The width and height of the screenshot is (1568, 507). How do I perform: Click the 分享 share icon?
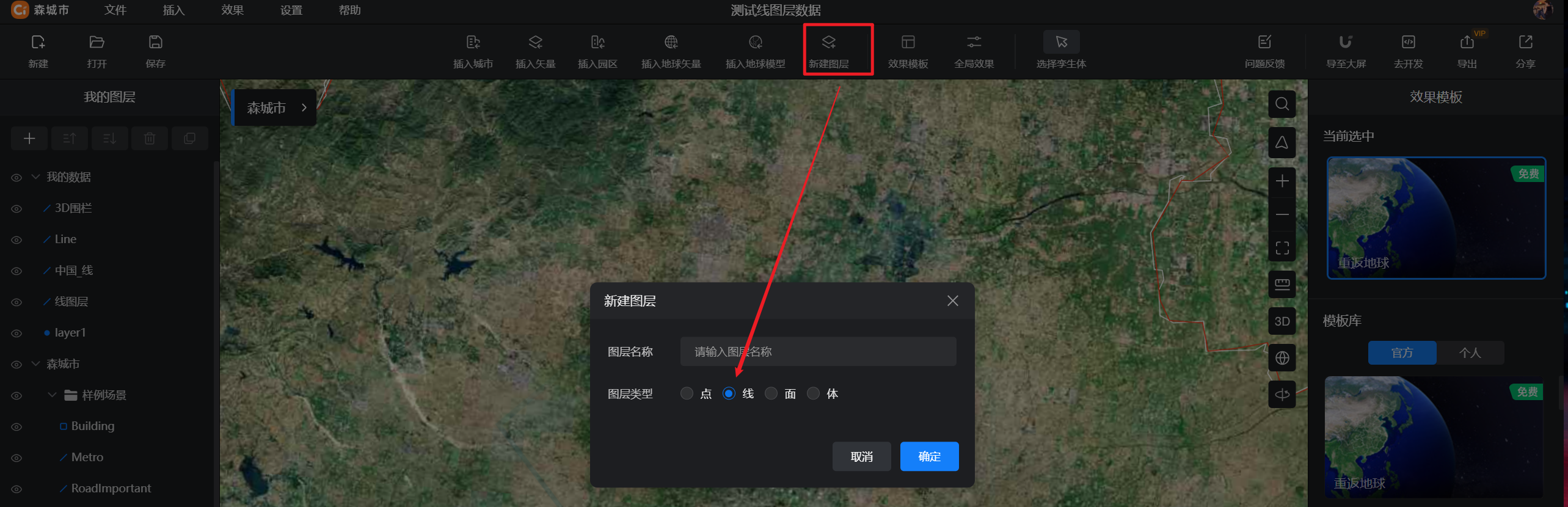1525,42
